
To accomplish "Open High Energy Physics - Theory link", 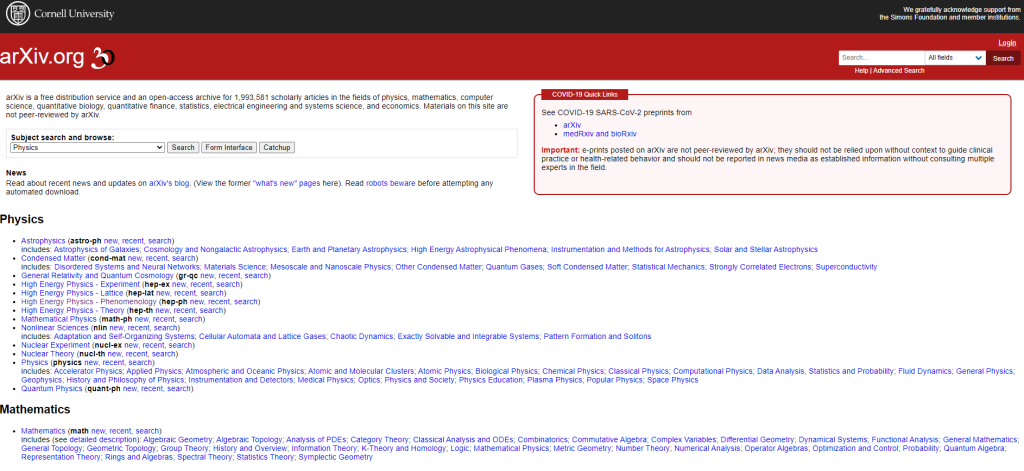I will [x=74, y=310].
